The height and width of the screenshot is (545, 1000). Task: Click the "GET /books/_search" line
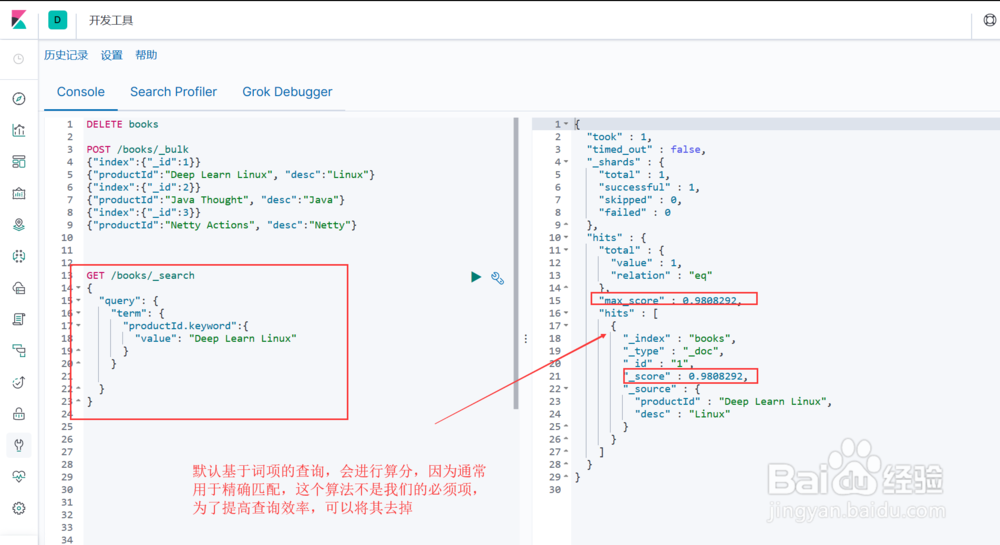(140, 275)
